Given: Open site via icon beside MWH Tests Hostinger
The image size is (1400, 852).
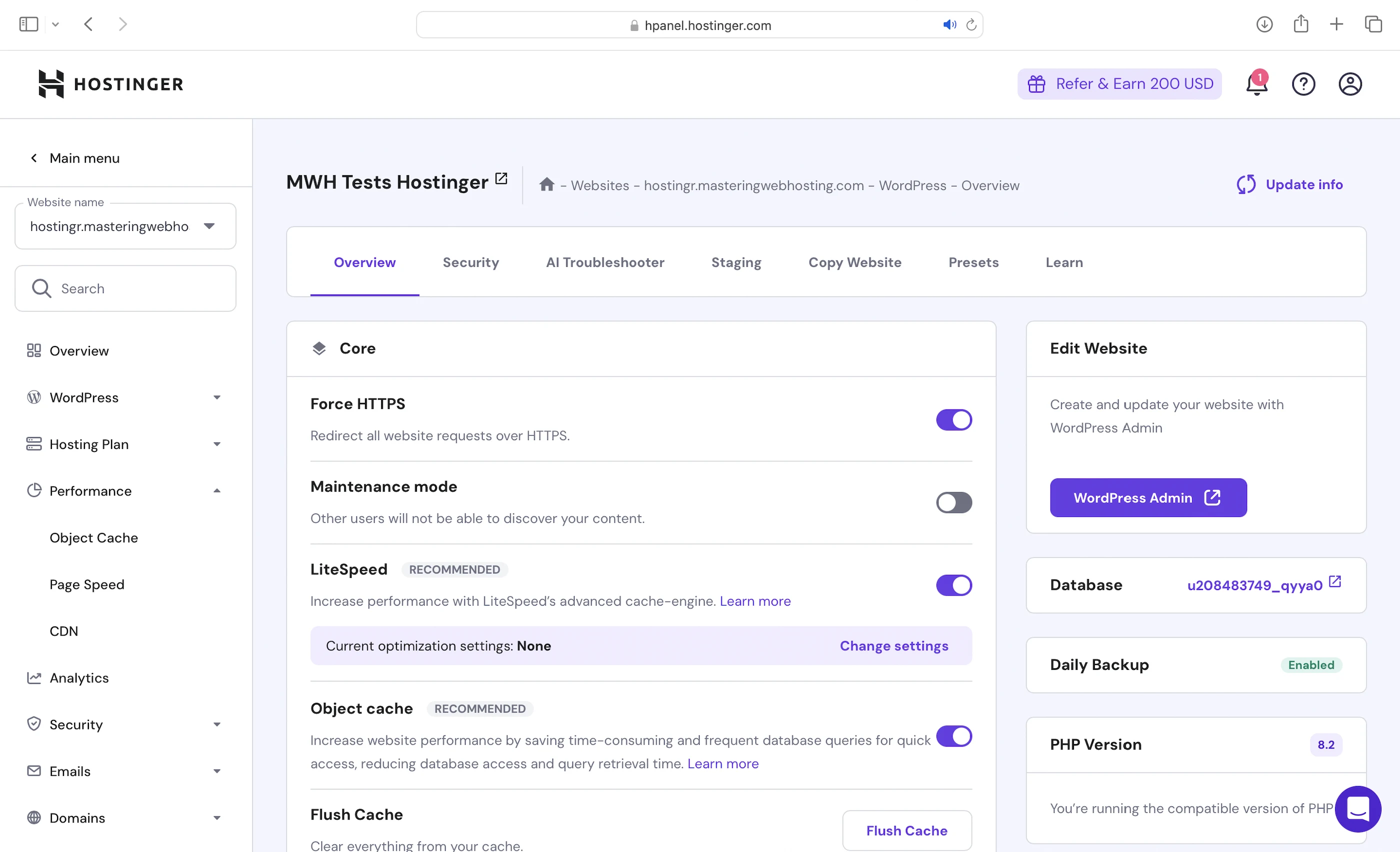Looking at the screenshot, I should pyautogui.click(x=501, y=179).
